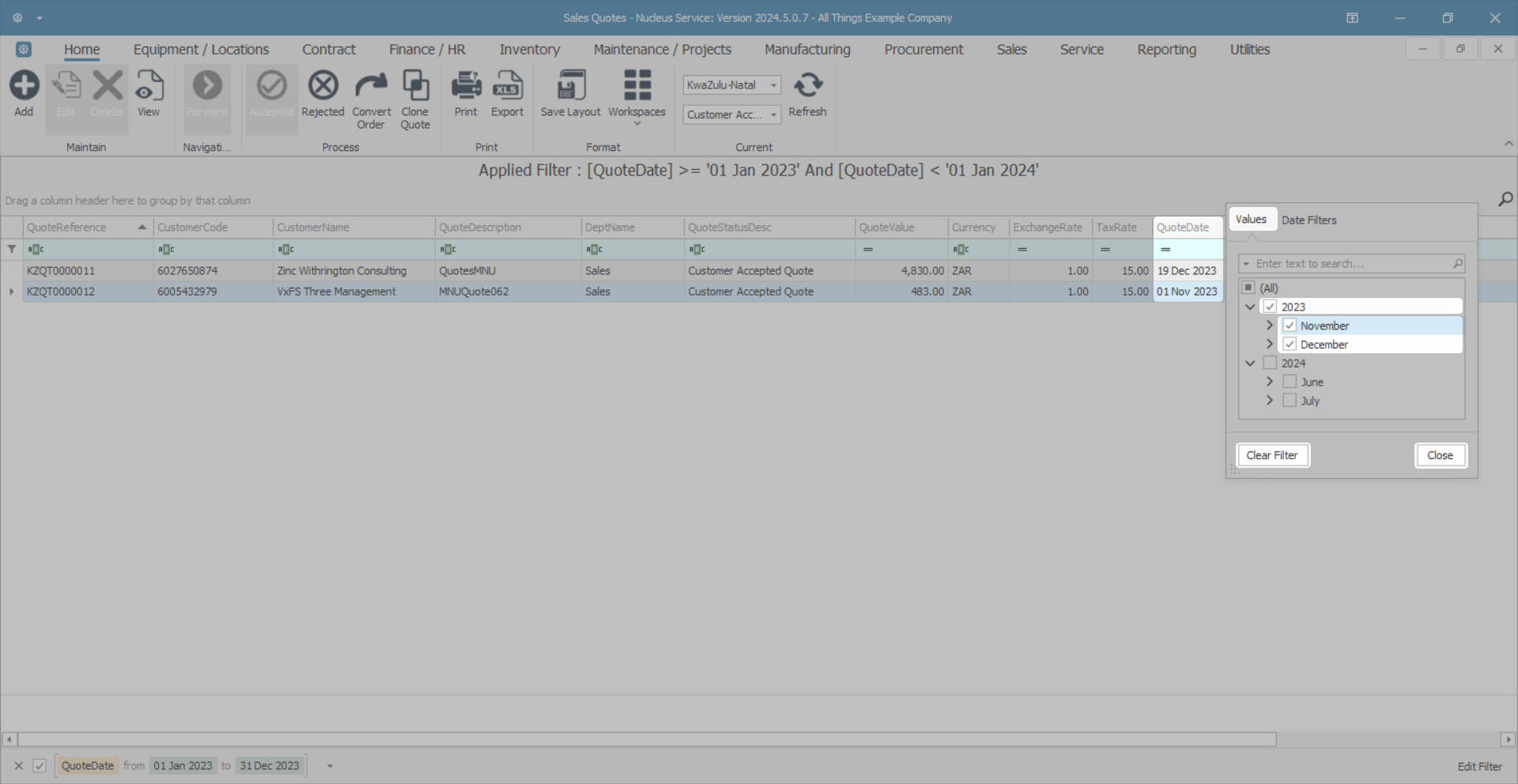Disable the QuoteDate filter checkbox in footer

[40, 766]
